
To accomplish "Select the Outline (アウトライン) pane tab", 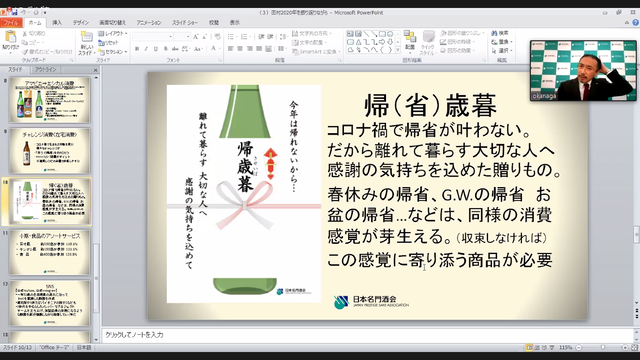I will click(45, 70).
